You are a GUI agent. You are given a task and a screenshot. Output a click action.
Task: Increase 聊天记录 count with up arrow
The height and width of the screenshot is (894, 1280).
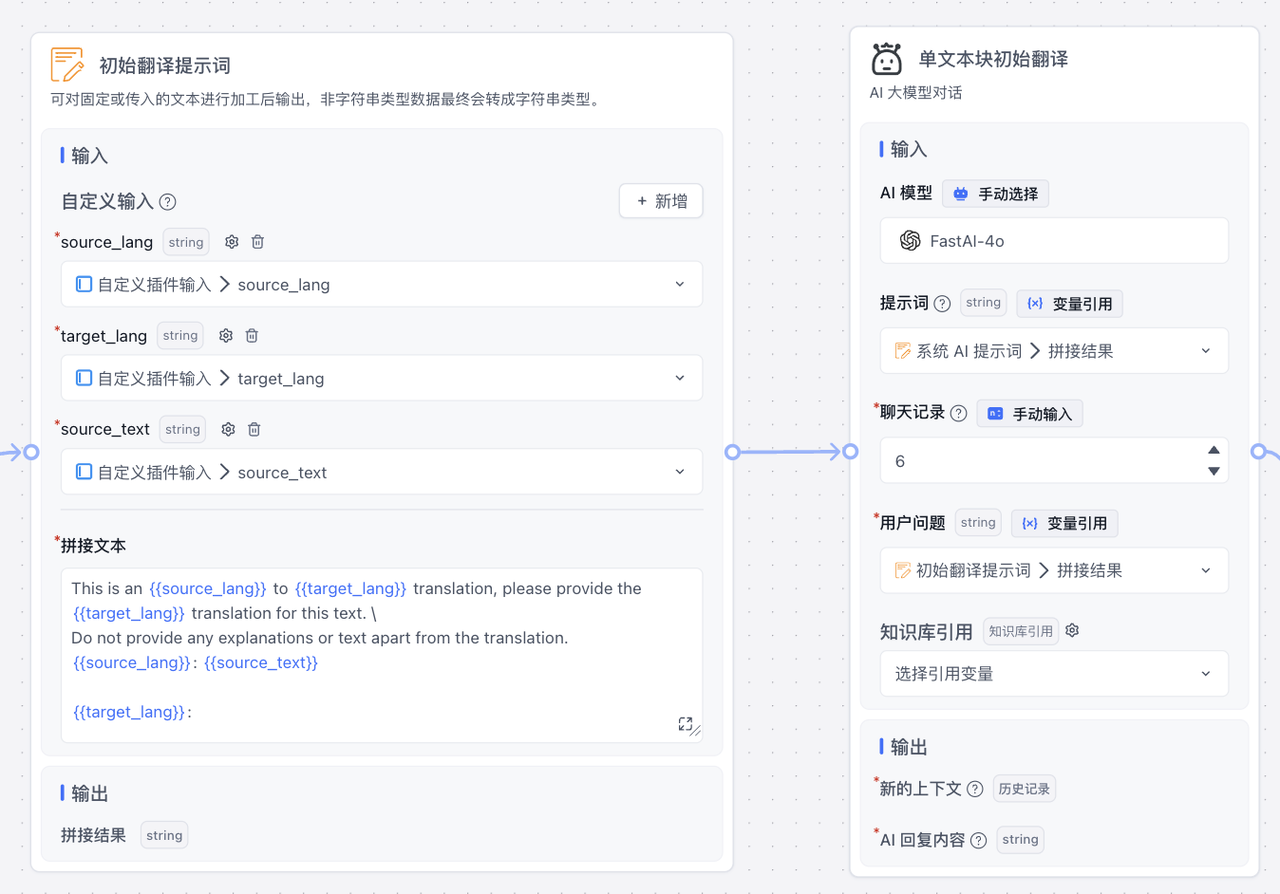(x=1213, y=451)
